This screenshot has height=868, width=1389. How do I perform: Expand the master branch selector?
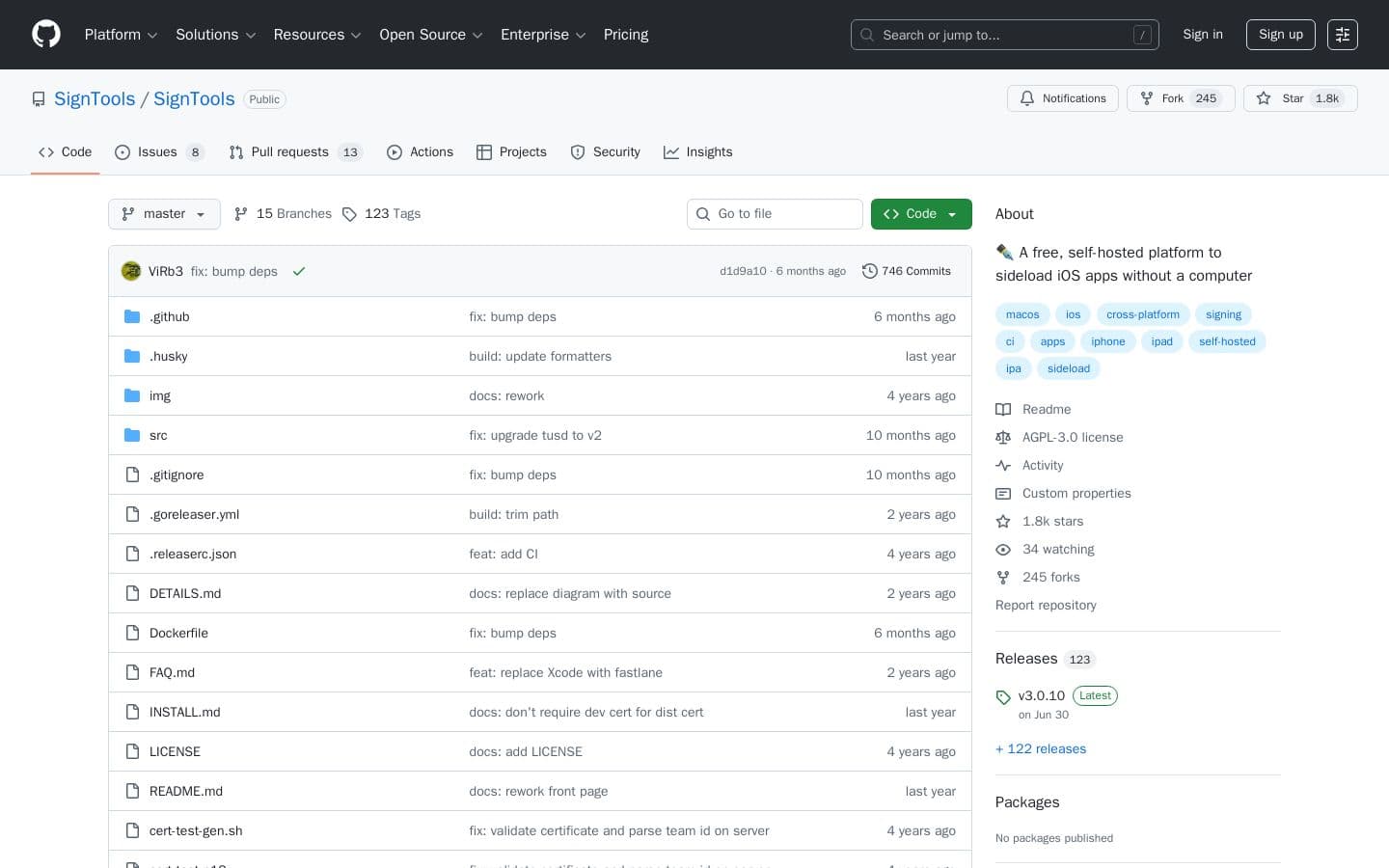pos(164,214)
